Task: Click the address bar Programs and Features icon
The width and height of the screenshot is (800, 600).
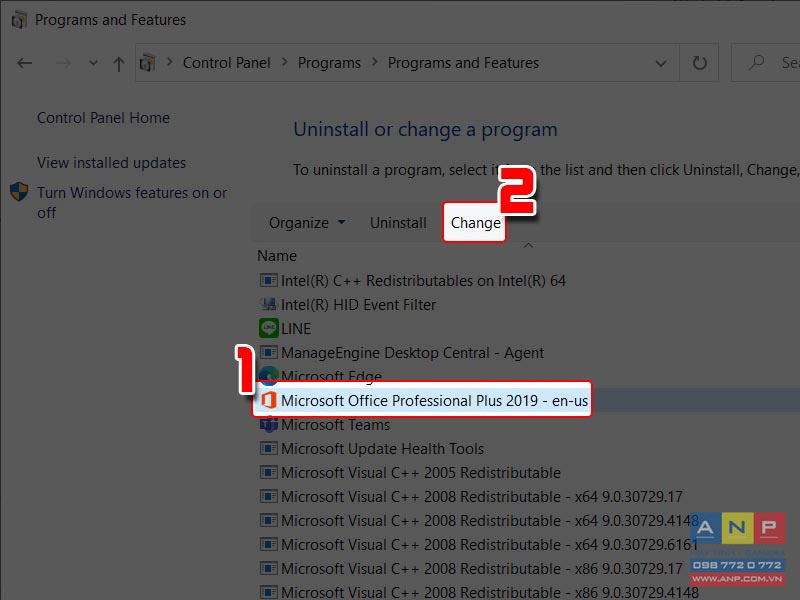Action: [147, 63]
